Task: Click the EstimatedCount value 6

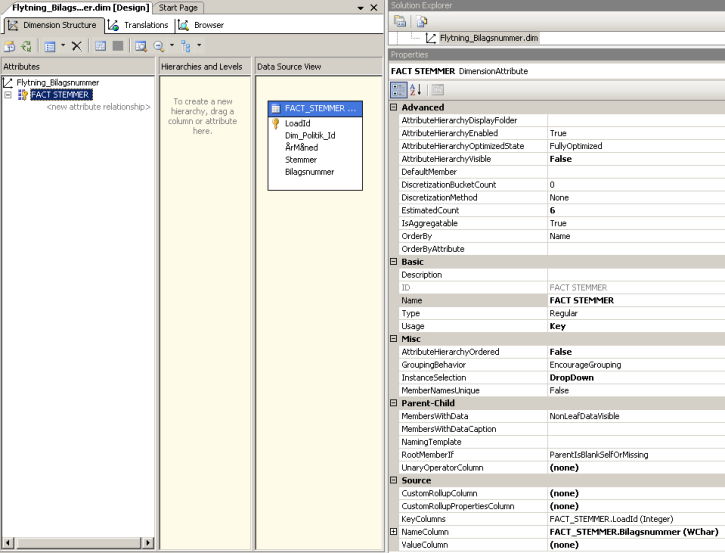Action: coord(552,210)
